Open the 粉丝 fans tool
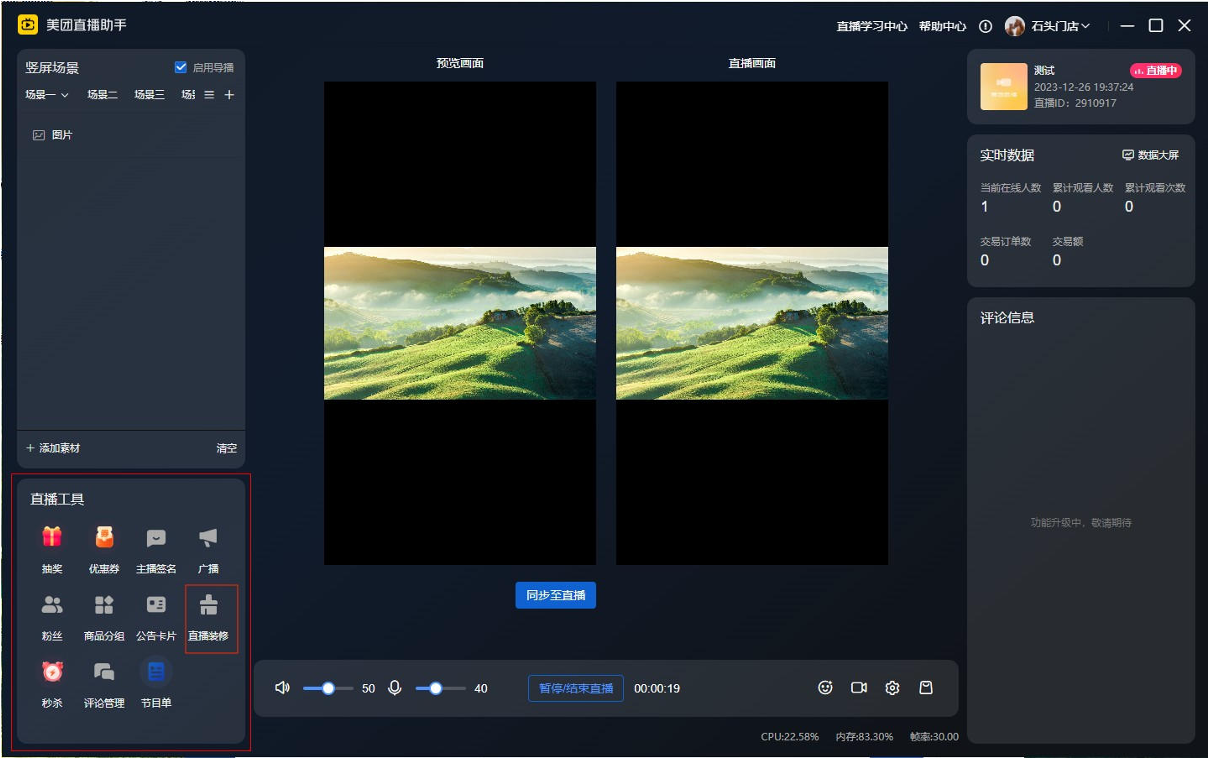1208x758 pixels. pos(52,615)
